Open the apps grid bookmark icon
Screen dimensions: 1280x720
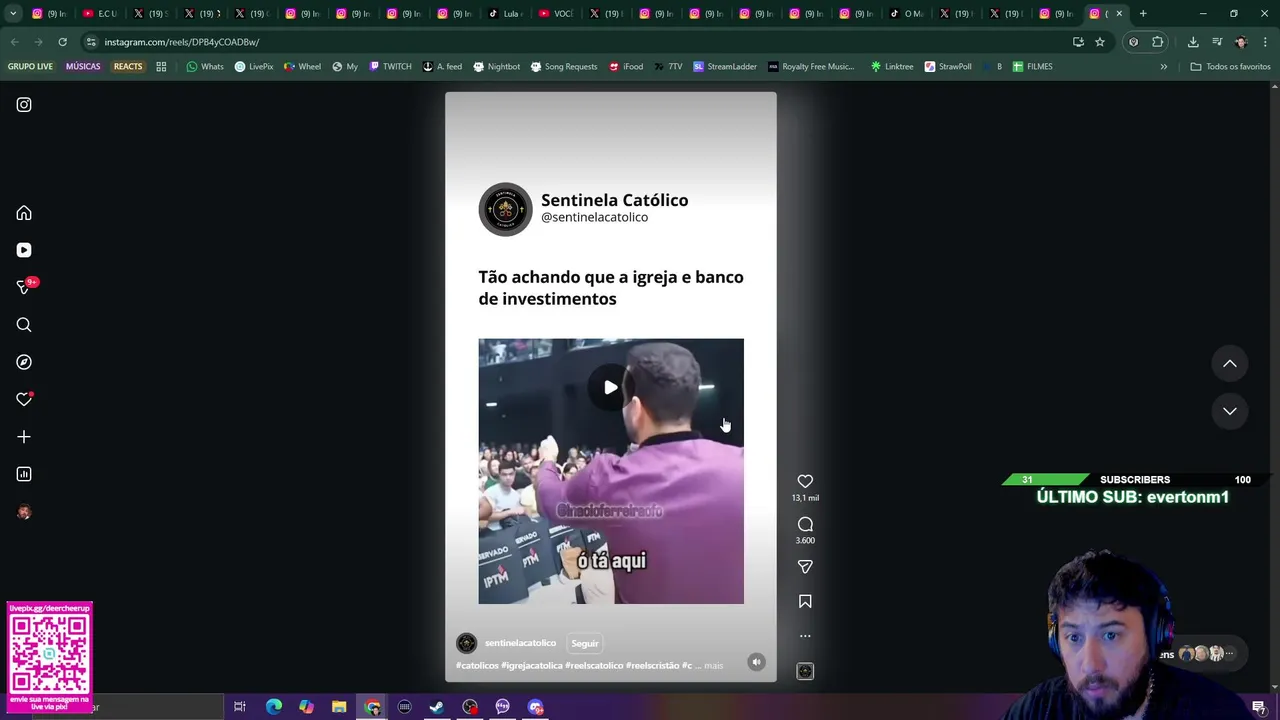click(161, 67)
